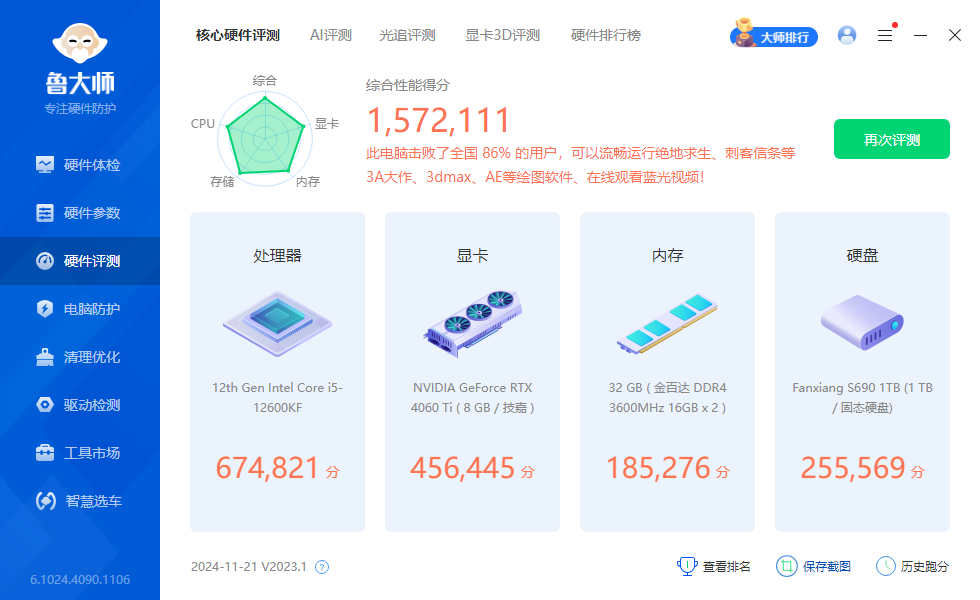
Task: Open the user account avatar icon
Action: click(847, 35)
